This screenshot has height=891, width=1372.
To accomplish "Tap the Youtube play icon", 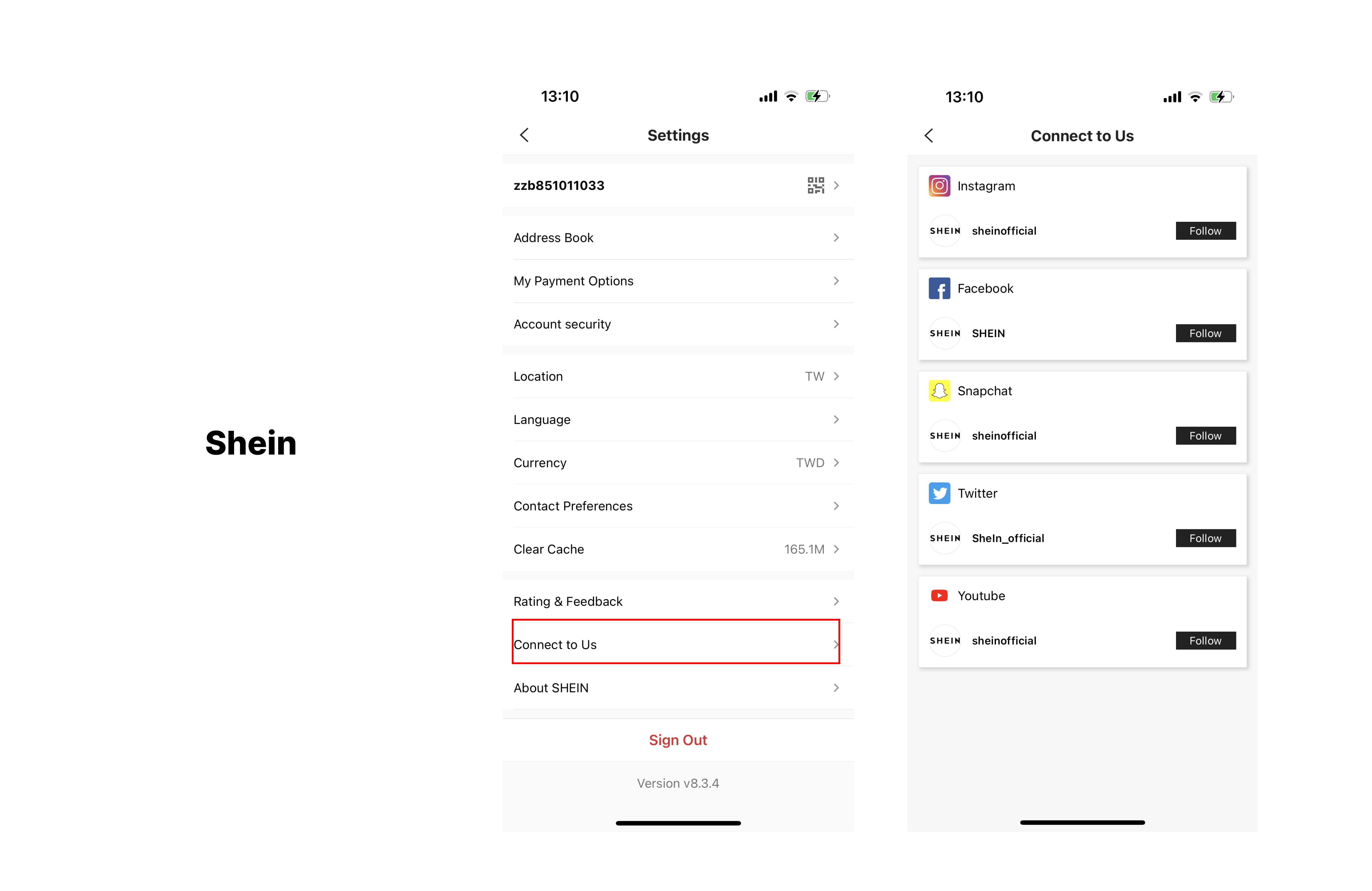I will [939, 595].
